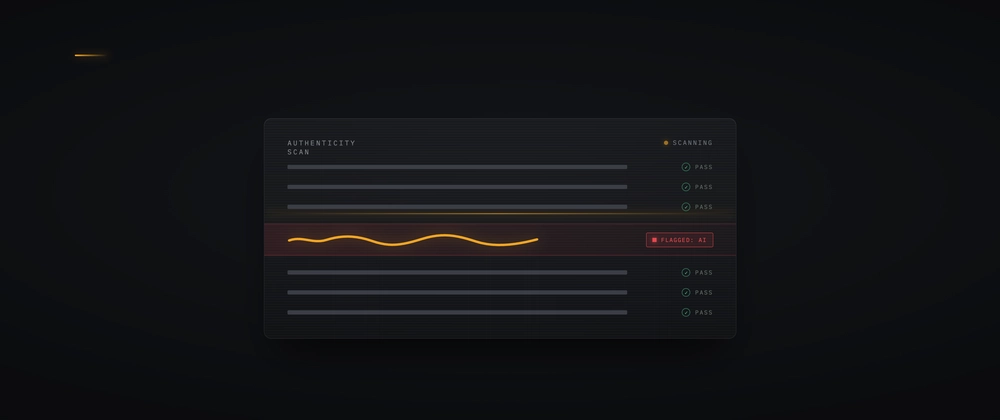Select the third gray text line bar
Viewport: 1000px width, 420px height.
(x=457, y=206)
